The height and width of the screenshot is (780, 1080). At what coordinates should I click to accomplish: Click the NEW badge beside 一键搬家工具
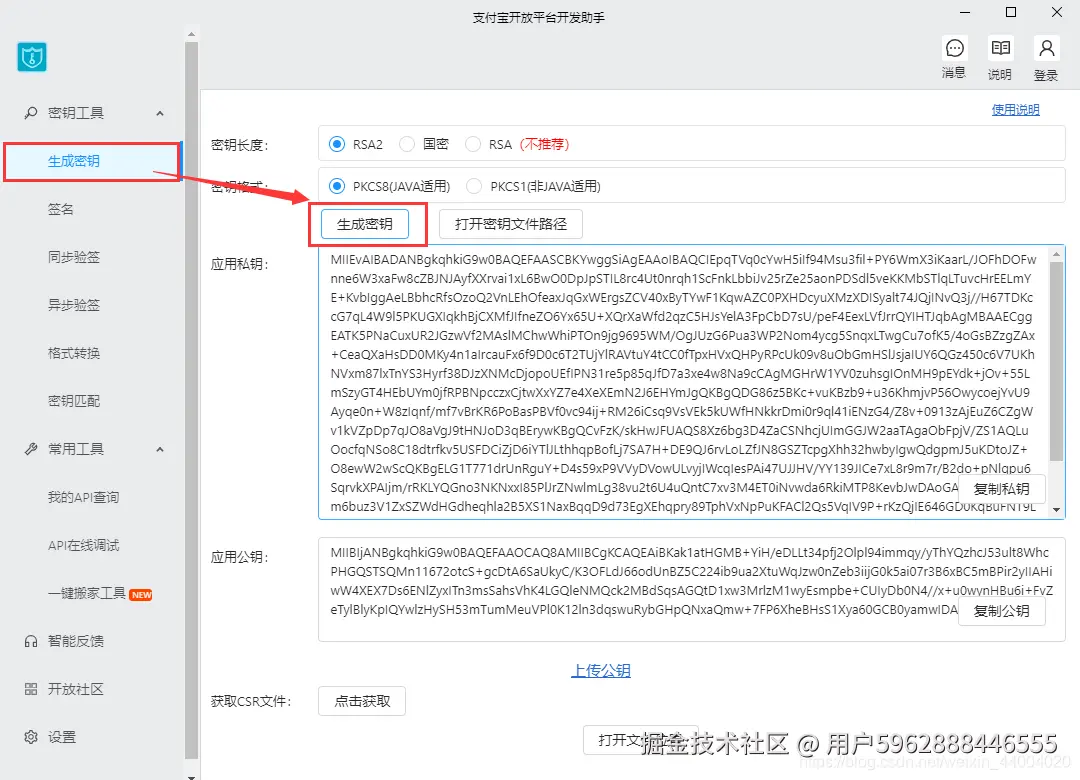click(141, 595)
